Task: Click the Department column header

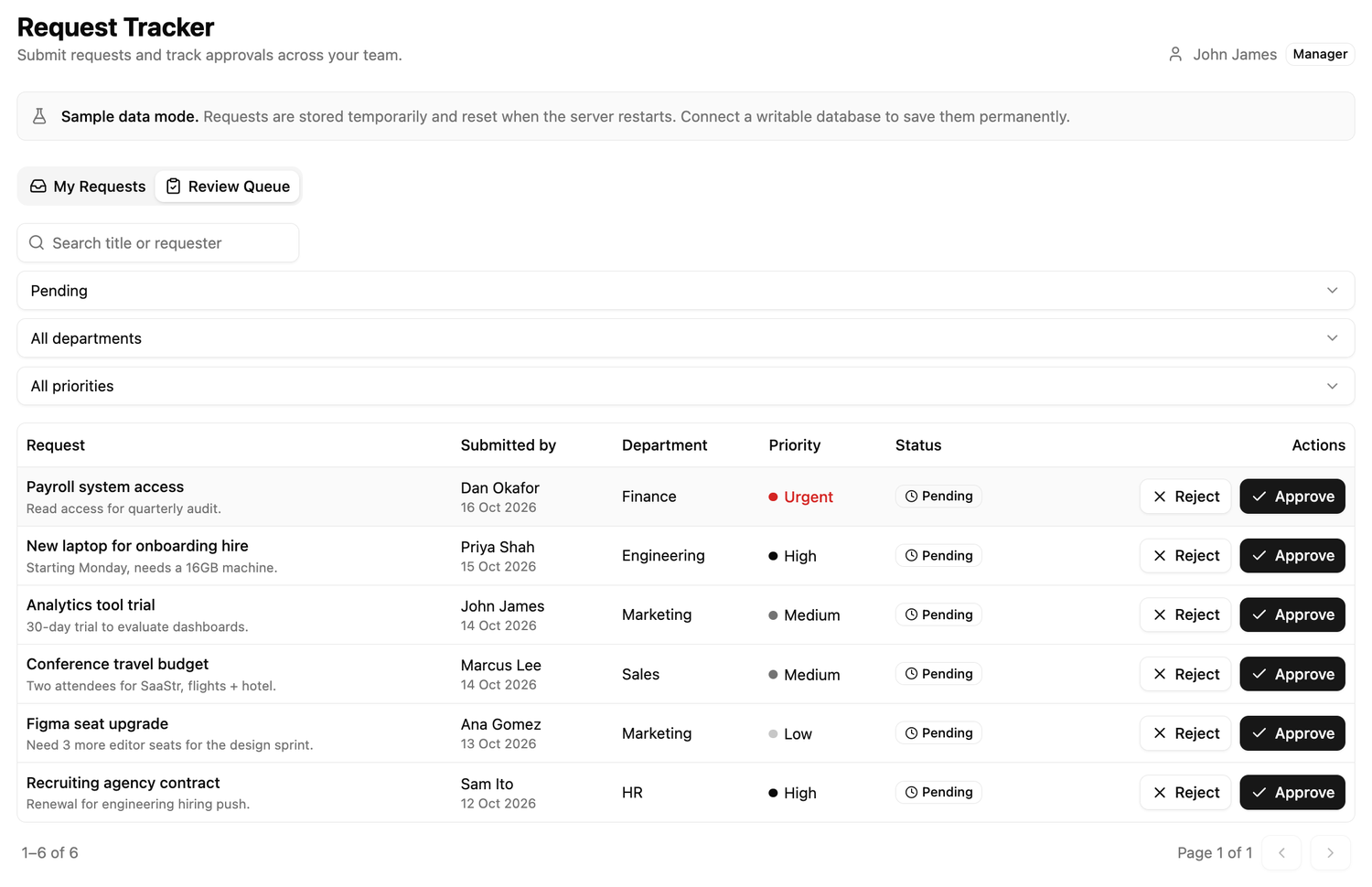Action: [x=665, y=445]
